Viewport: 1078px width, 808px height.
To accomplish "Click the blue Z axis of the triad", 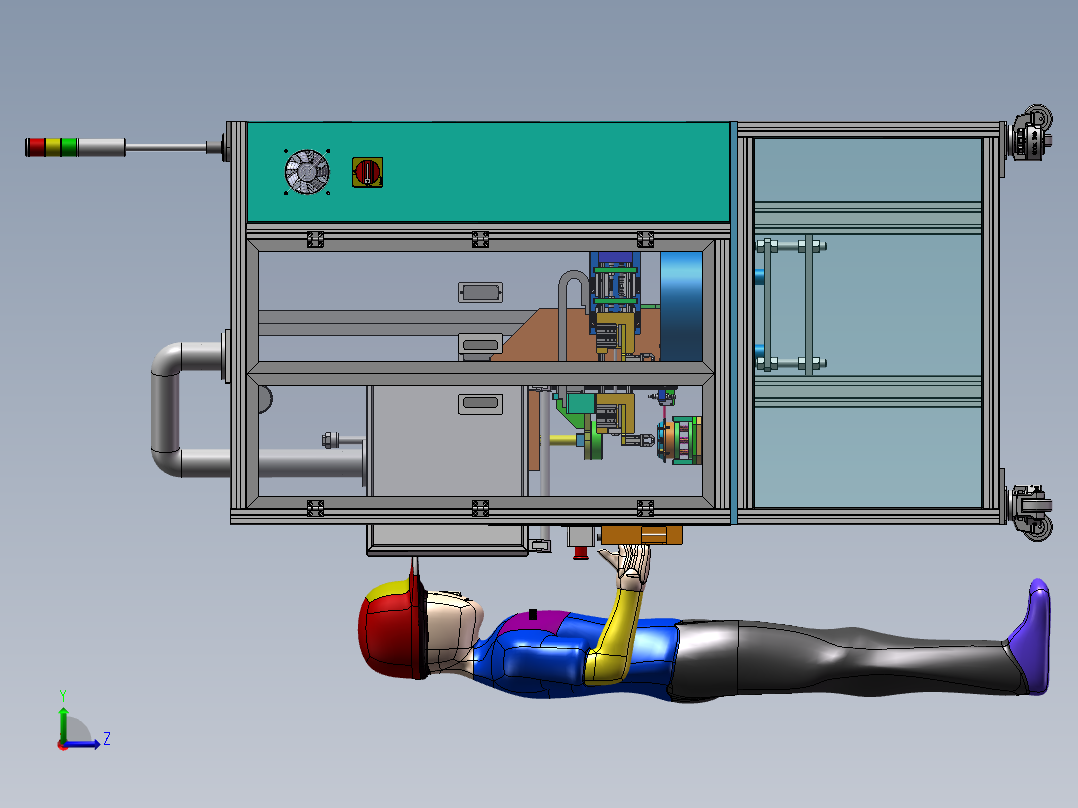I will pyautogui.click(x=84, y=743).
